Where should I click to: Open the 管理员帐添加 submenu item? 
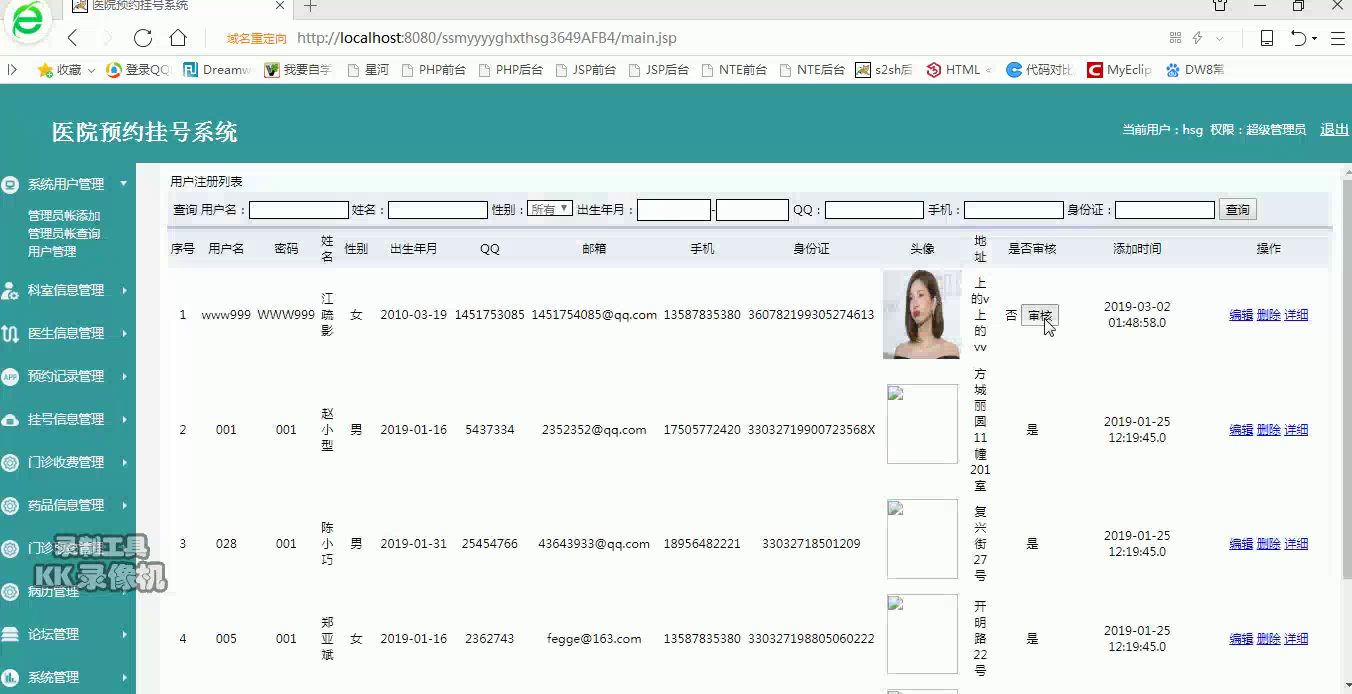[64, 216]
